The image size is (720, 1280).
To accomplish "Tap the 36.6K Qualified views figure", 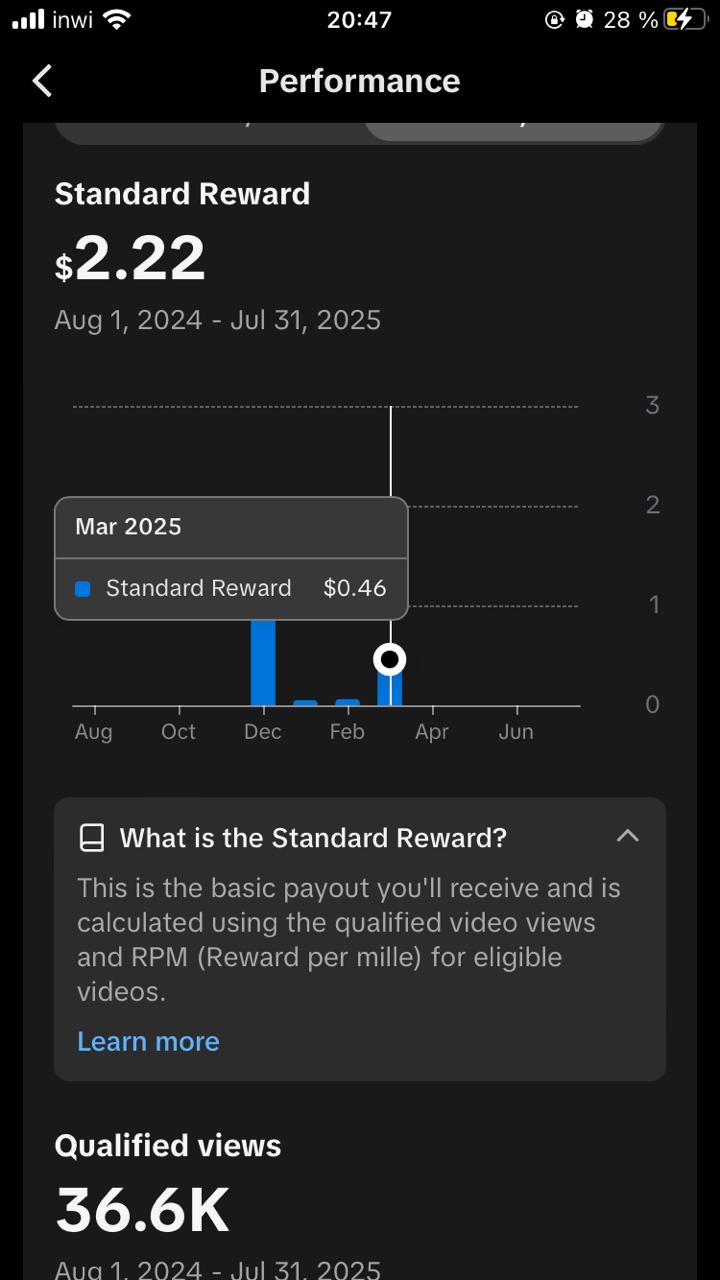I will [142, 1209].
